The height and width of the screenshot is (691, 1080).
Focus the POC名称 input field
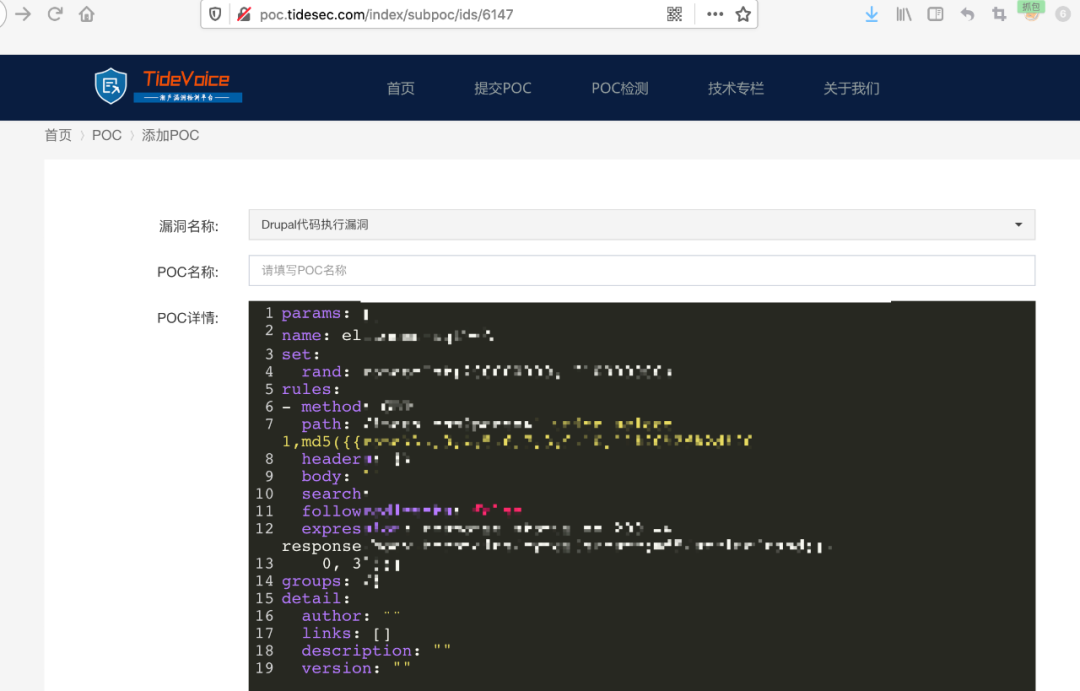pyautogui.click(x=642, y=270)
